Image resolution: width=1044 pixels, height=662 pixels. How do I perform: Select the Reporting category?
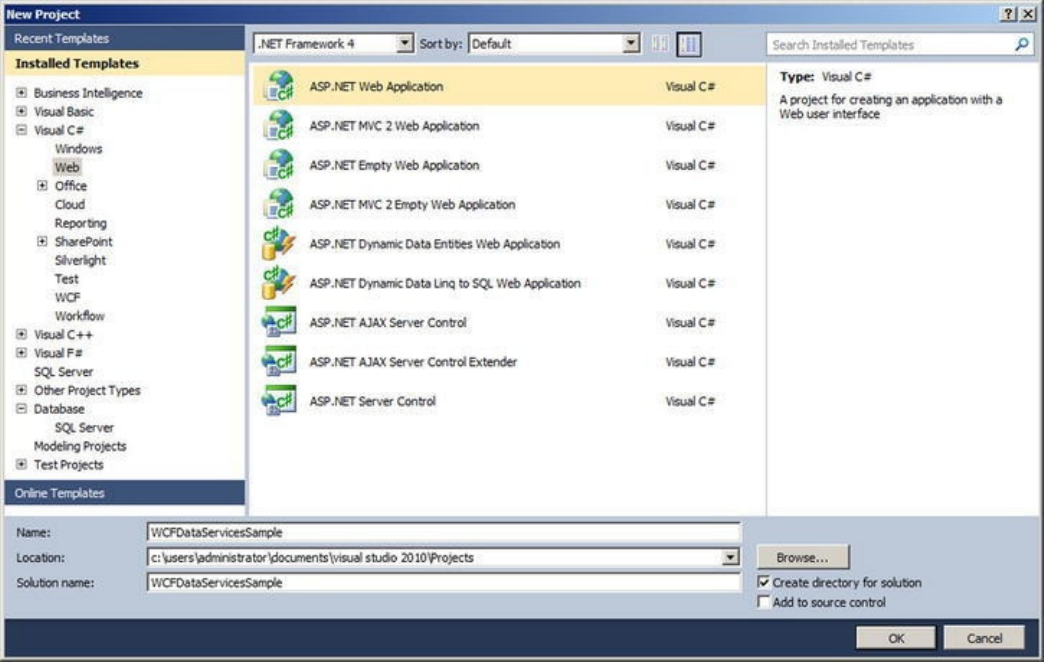[x=81, y=223]
